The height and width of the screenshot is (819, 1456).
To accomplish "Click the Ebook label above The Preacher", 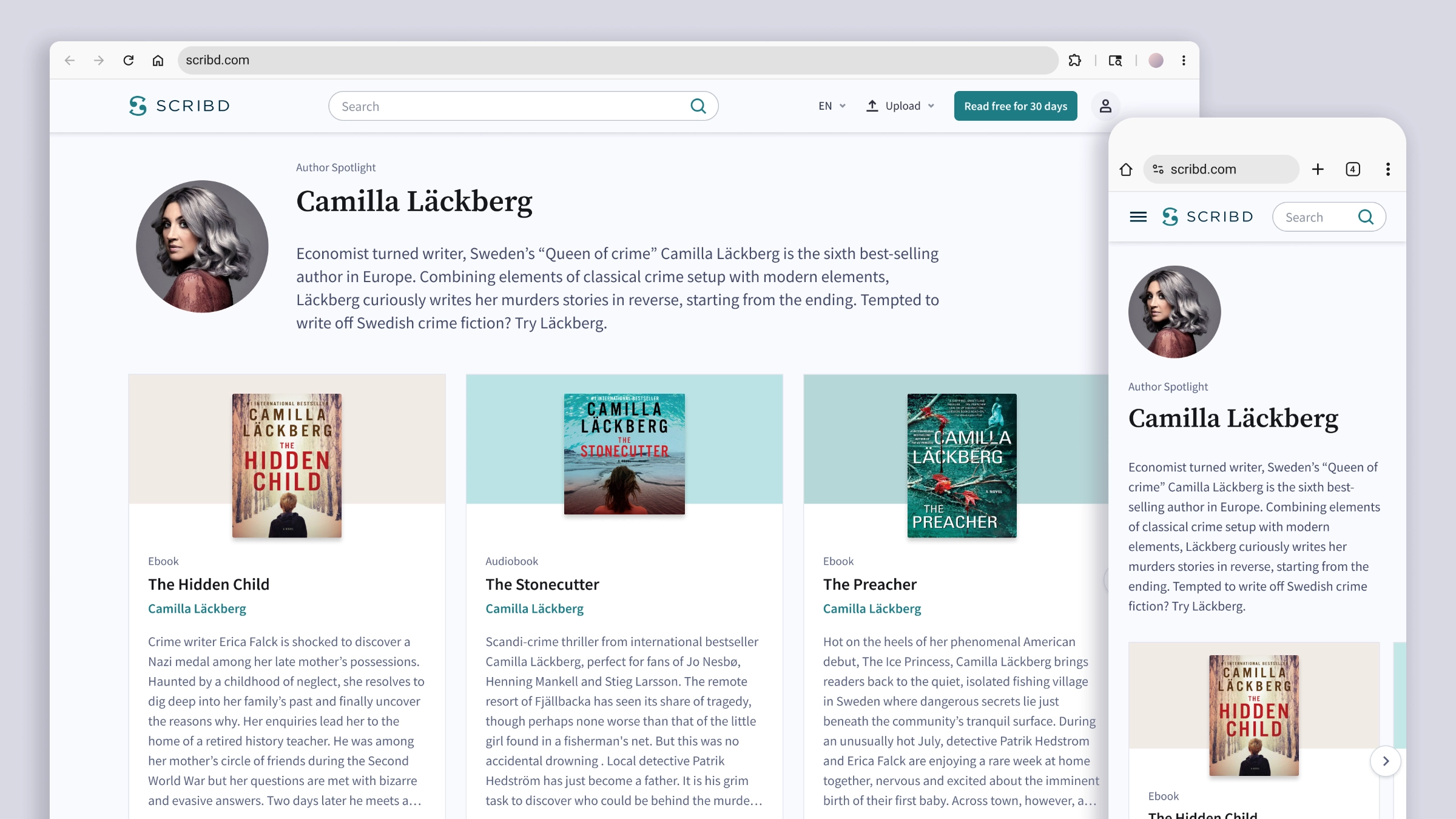I will click(x=838, y=561).
